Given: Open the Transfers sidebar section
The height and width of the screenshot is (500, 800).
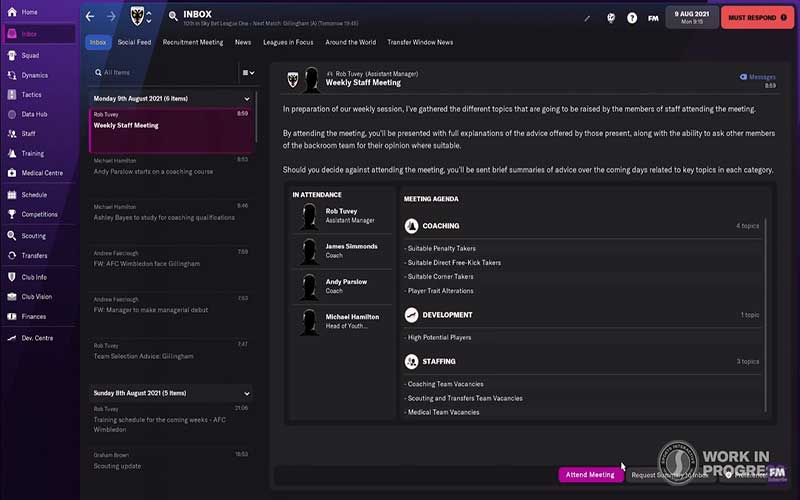Looking at the screenshot, I should (x=34, y=255).
